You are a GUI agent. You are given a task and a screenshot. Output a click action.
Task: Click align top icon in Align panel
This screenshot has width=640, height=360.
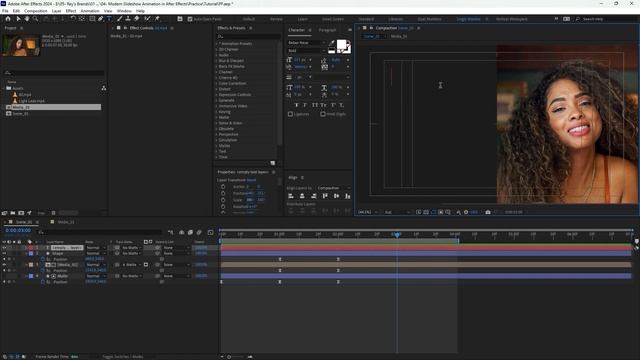click(325, 196)
